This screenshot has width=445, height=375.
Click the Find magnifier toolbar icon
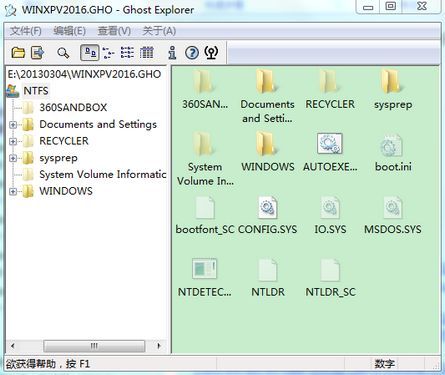(x=63, y=53)
